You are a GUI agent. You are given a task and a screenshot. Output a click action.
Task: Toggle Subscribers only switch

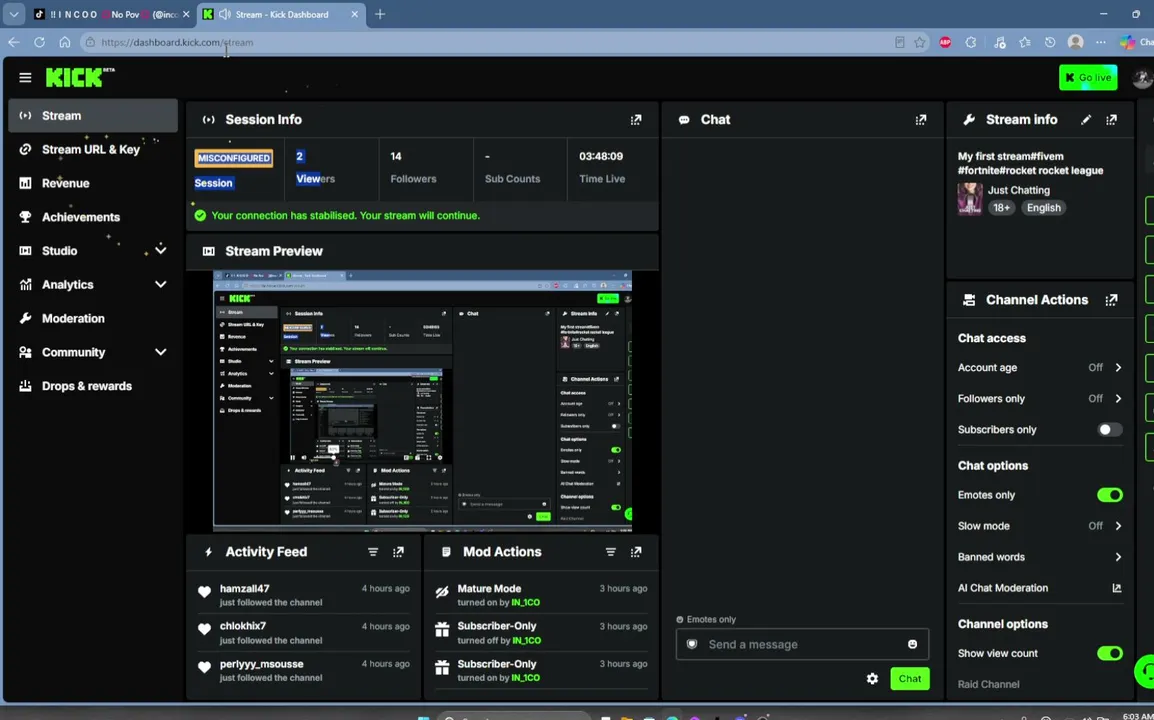pyautogui.click(x=1109, y=429)
